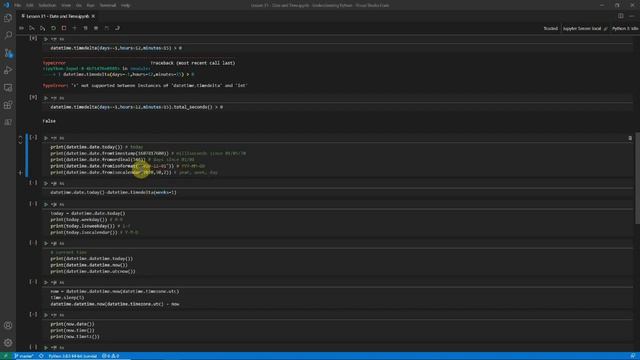Synchronize changes from status bar
This screenshot has width=640, height=360.
pos(41,356)
